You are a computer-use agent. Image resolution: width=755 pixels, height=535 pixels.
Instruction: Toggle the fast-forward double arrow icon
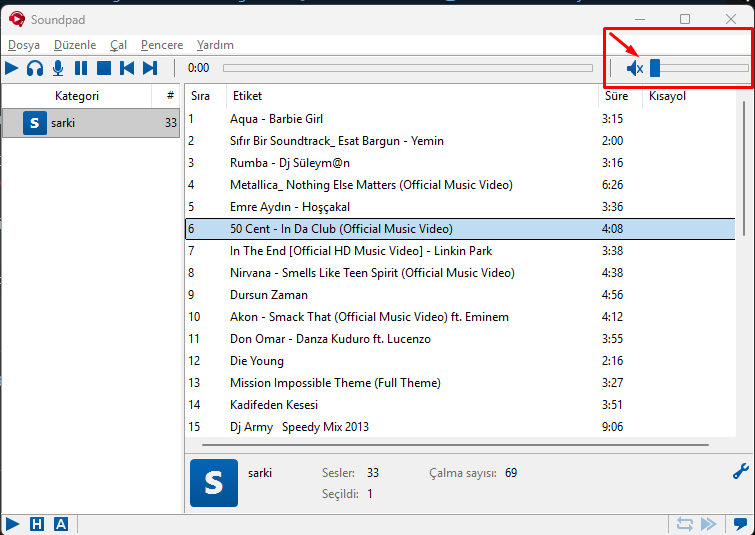[x=709, y=524]
